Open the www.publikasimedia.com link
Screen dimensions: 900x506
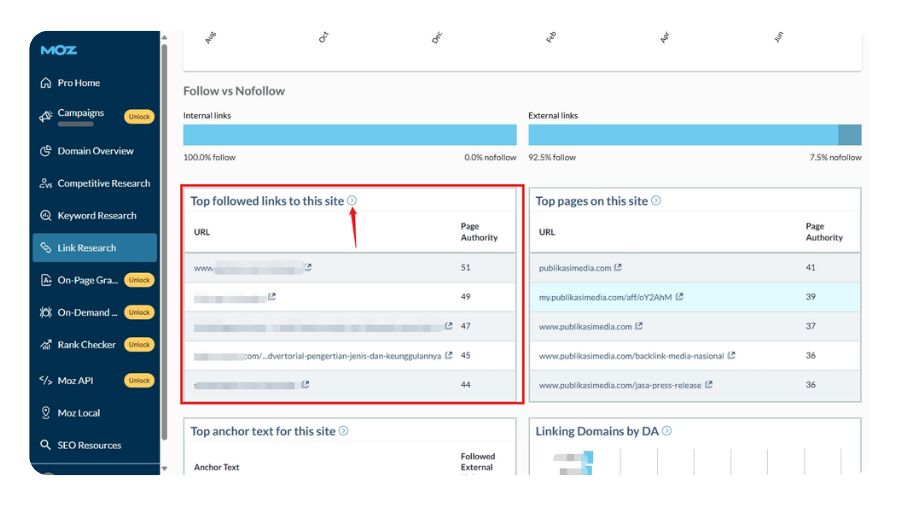585,326
